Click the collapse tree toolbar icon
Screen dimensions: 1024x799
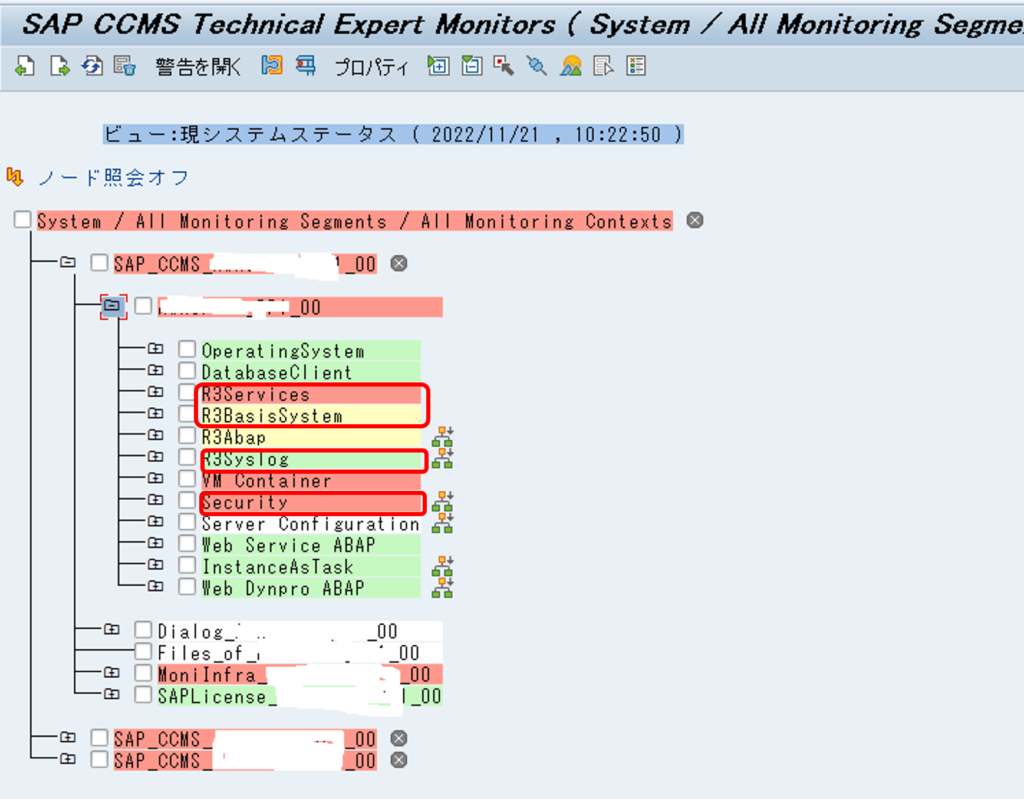tap(472, 65)
